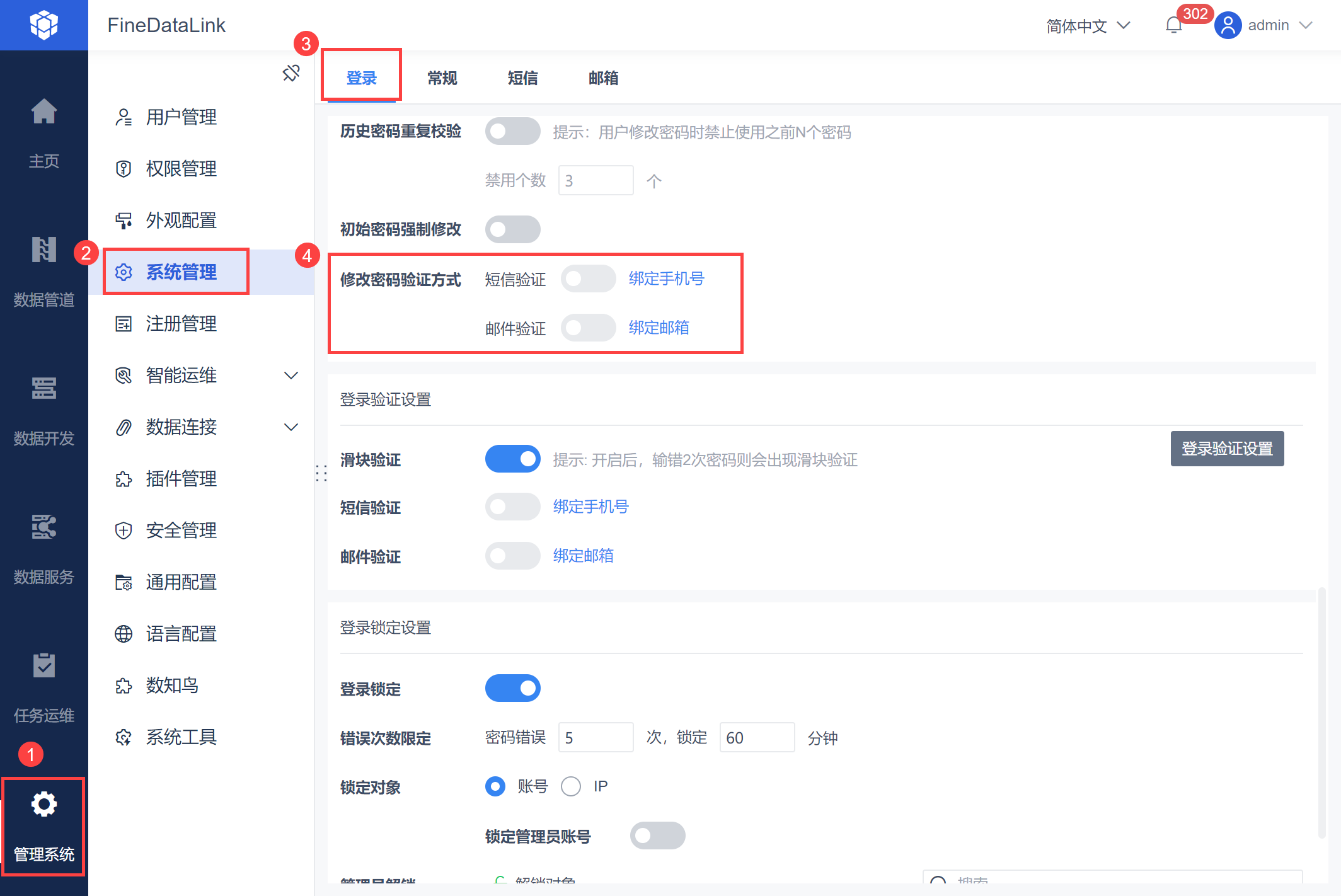The width and height of the screenshot is (1341, 896).
Task: Go to the 主页 home icon
Action: (x=43, y=112)
